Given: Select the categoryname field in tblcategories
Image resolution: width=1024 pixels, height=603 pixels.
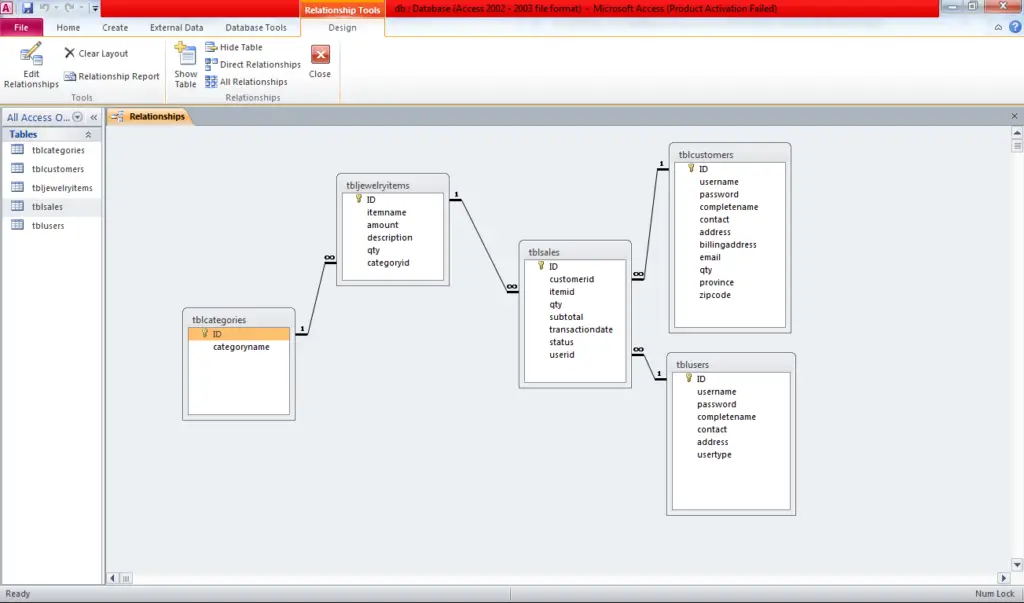Looking at the screenshot, I should [241, 347].
